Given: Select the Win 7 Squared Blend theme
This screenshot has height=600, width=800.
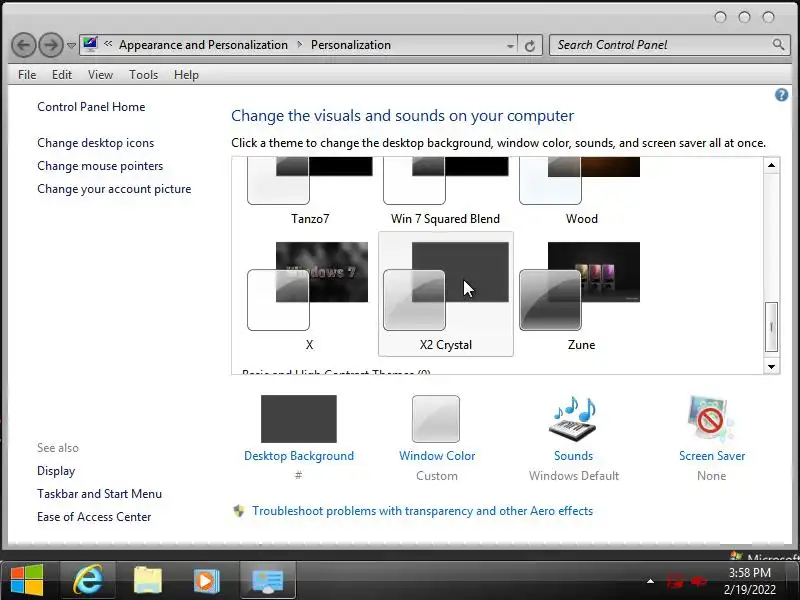Looking at the screenshot, I should click(445, 192).
